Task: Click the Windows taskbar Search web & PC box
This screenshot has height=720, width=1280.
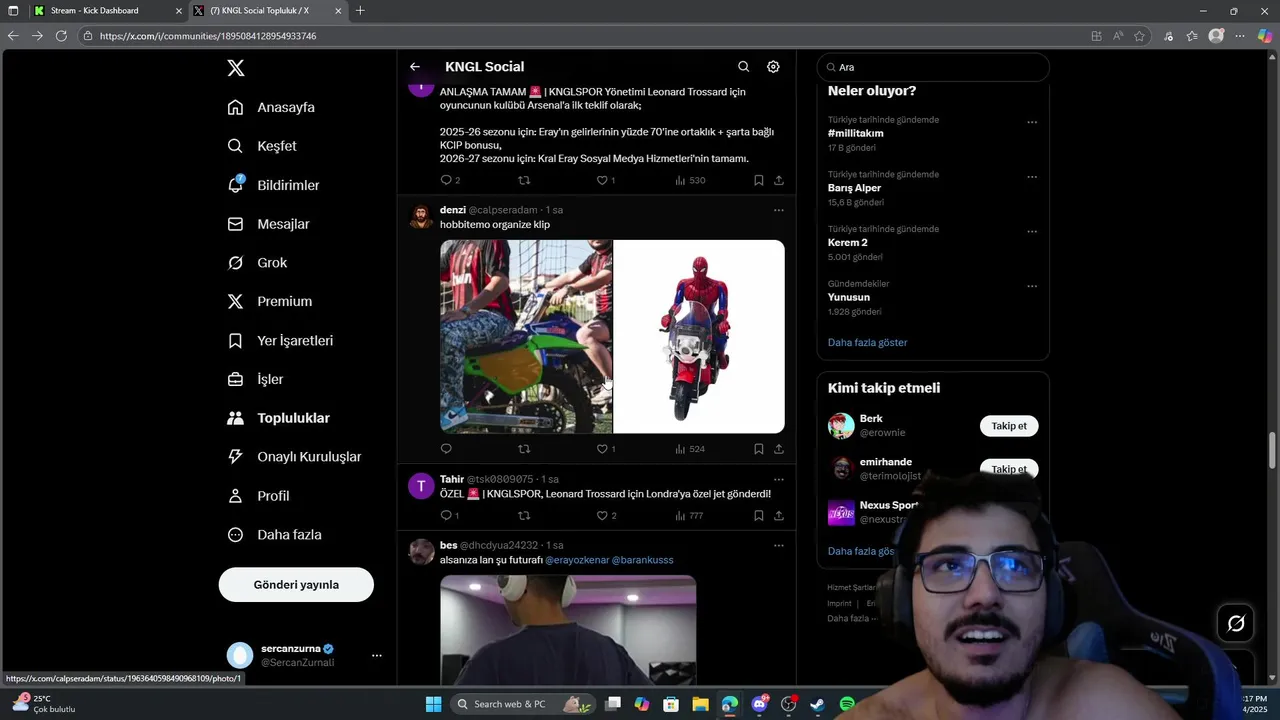Action: [524, 704]
